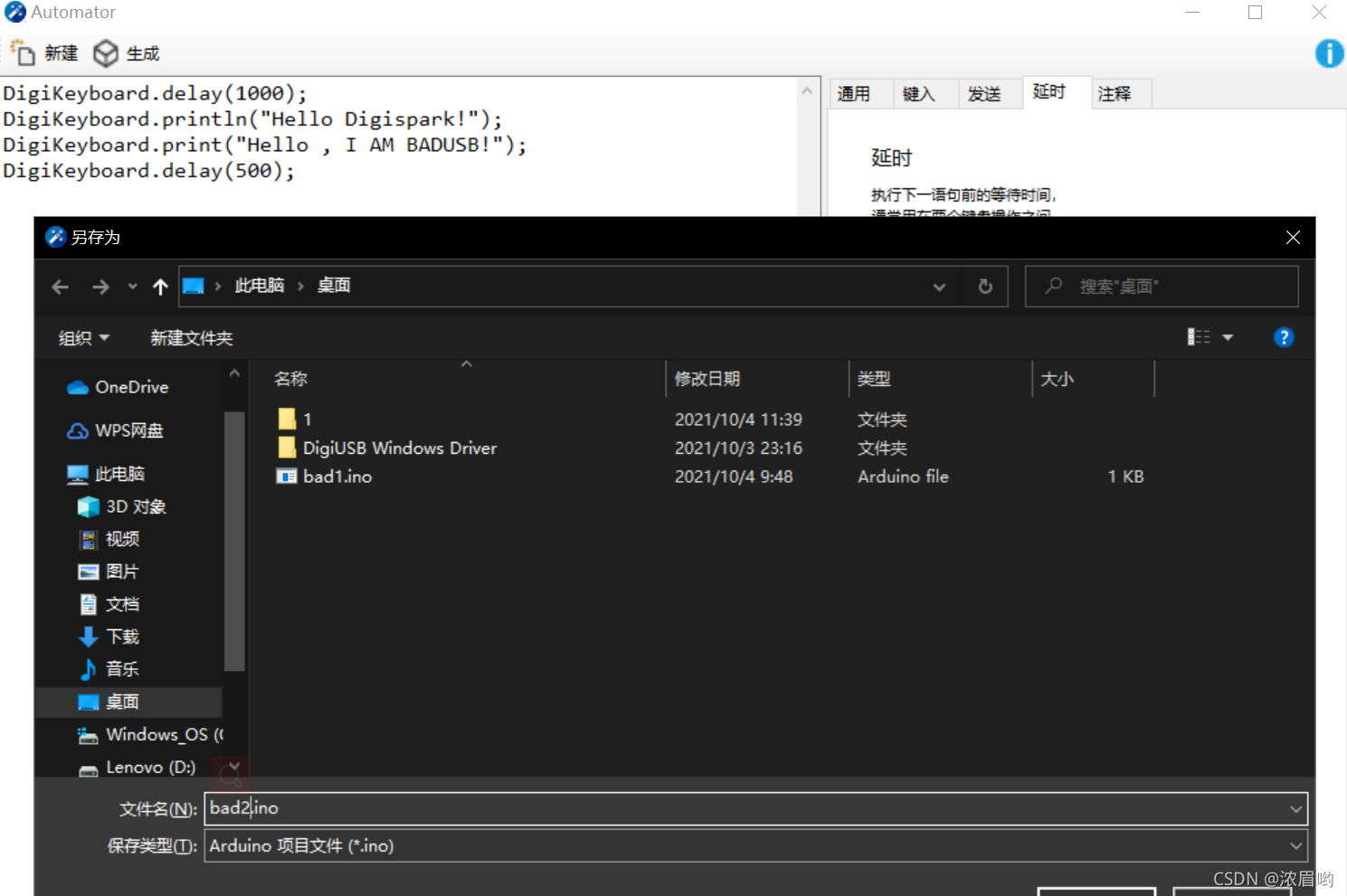
Task: Go back with the left arrow in Save dialog
Action: 61,287
